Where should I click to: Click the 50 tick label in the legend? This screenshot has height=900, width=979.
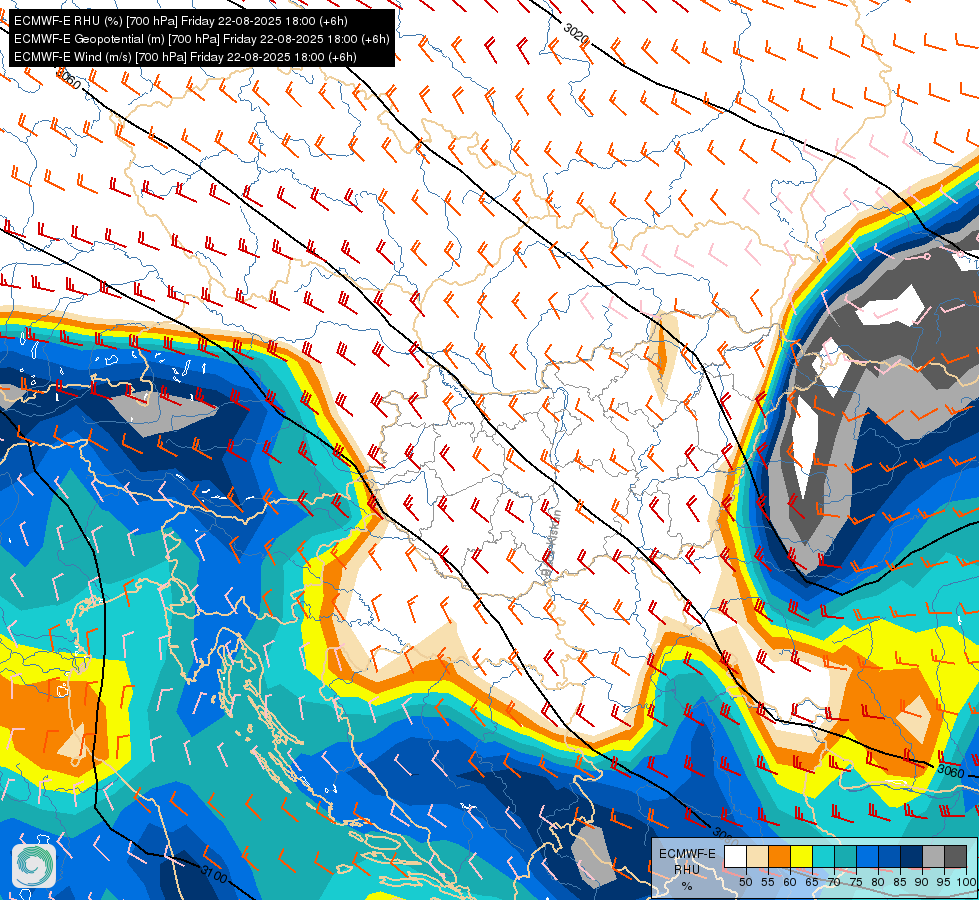tap(745, 882)
